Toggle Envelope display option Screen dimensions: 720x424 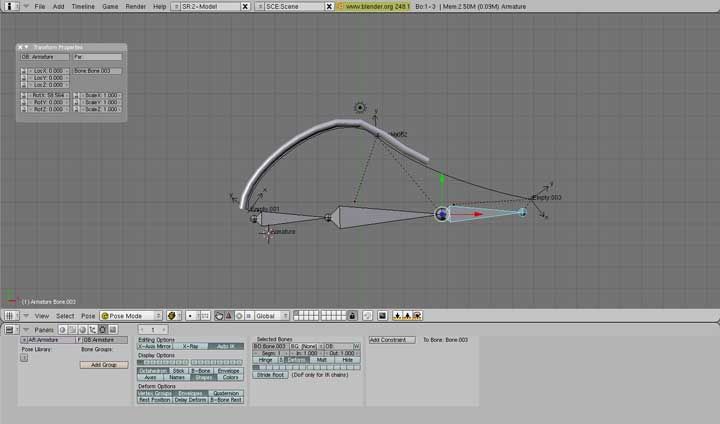coord(229,370)
